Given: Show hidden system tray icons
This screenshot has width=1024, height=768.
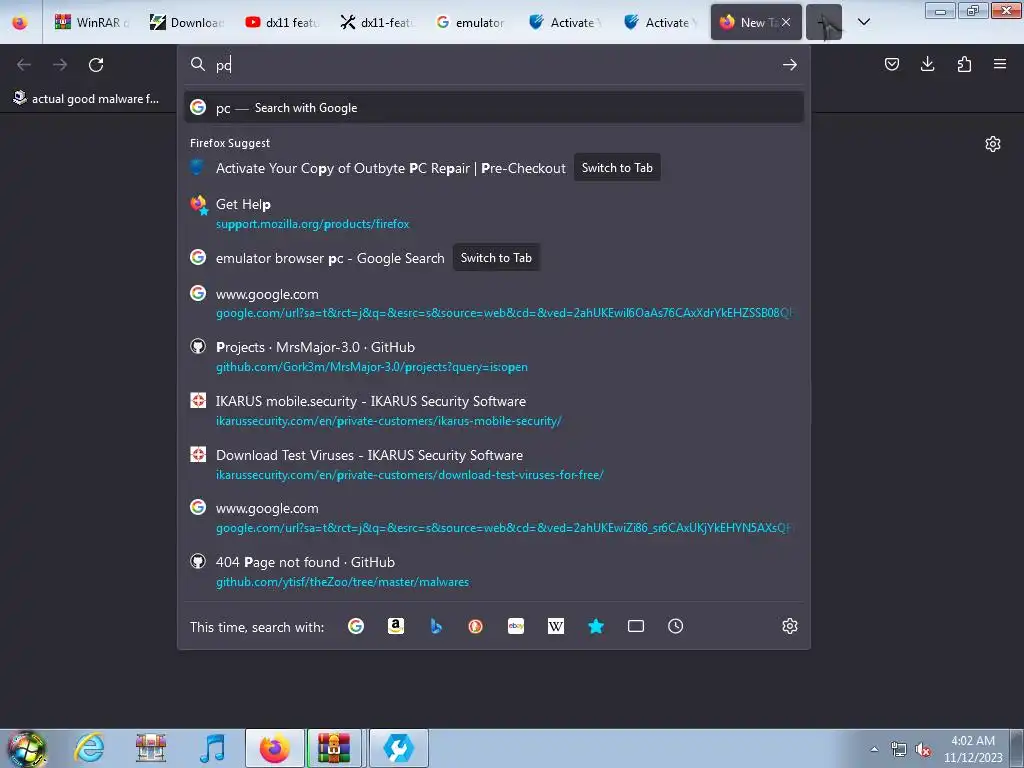Looking at the screenshot, I should (x=874, y=749).
